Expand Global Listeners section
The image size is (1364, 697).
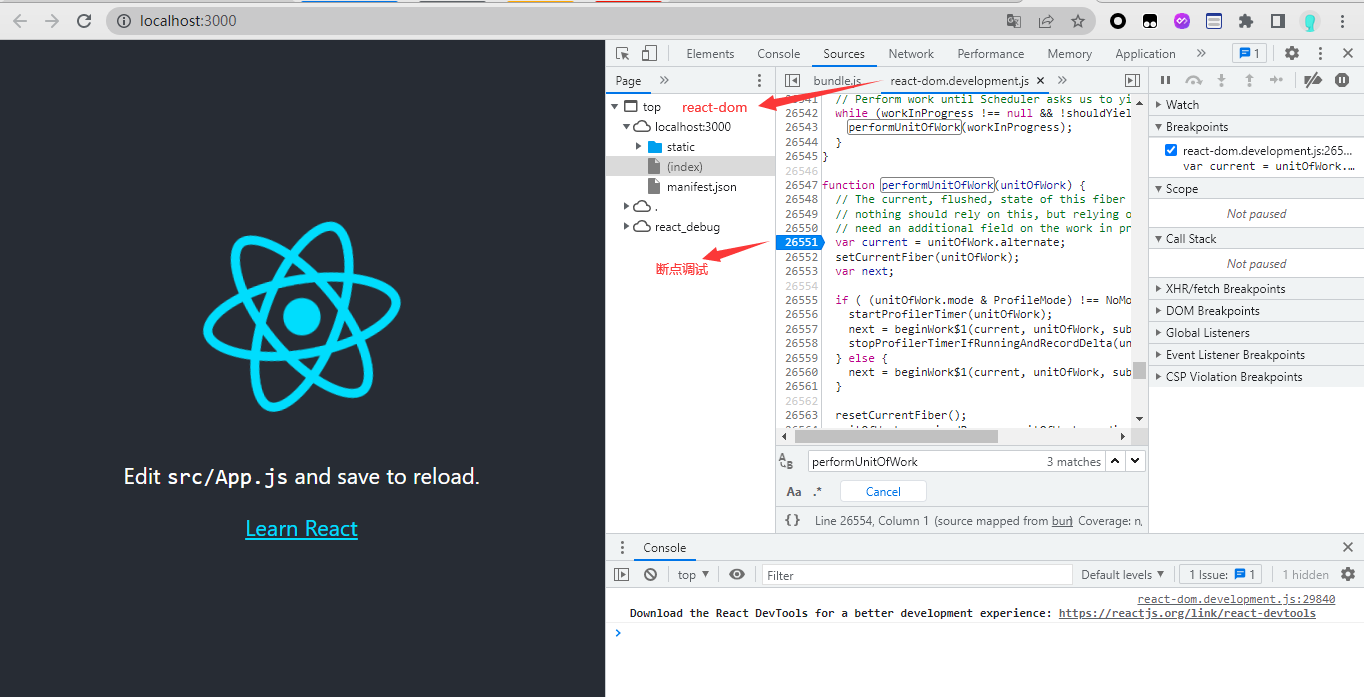(1256, 333)
